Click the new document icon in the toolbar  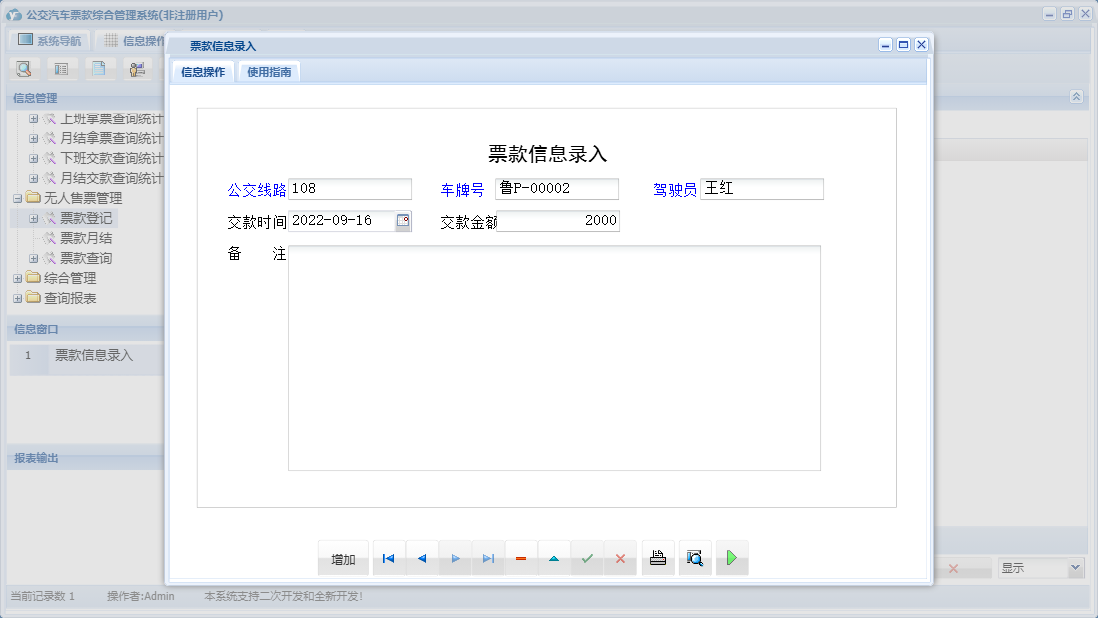[x=98, y=68]
